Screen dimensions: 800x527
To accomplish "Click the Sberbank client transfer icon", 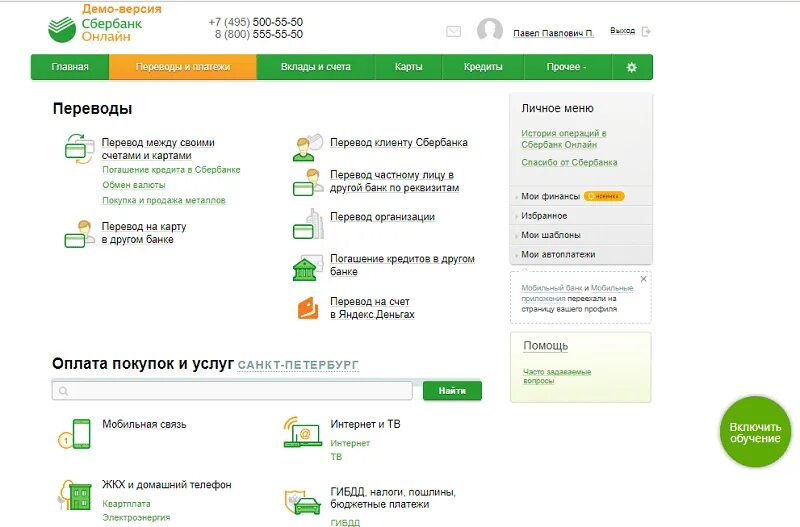I will [308, 147].
